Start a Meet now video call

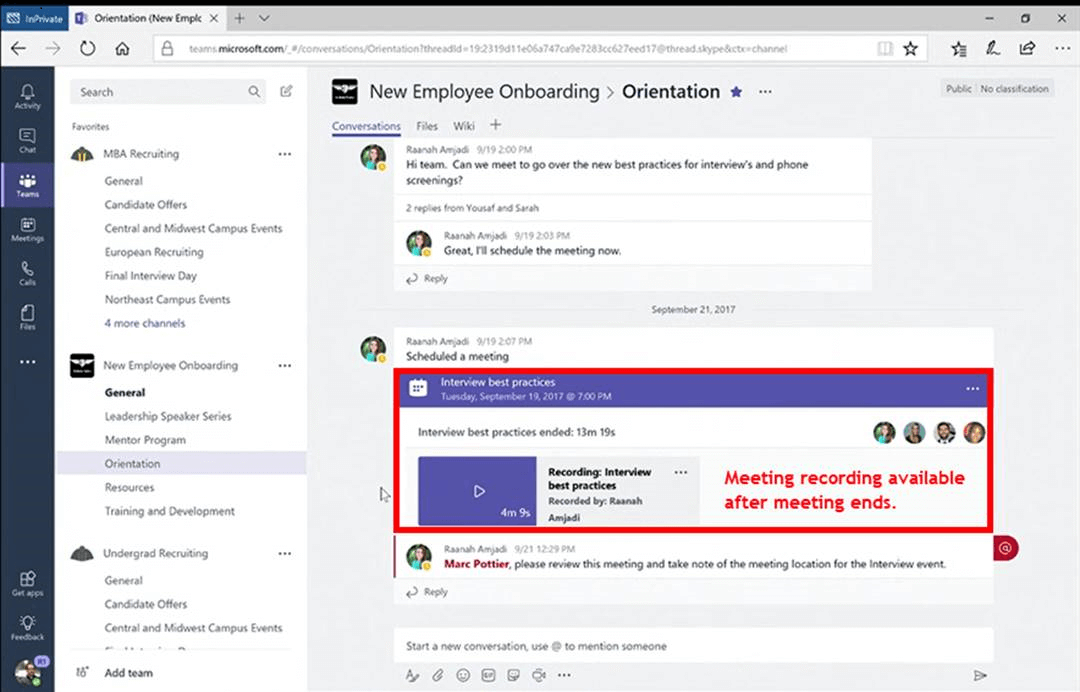(x=539, y=675)
